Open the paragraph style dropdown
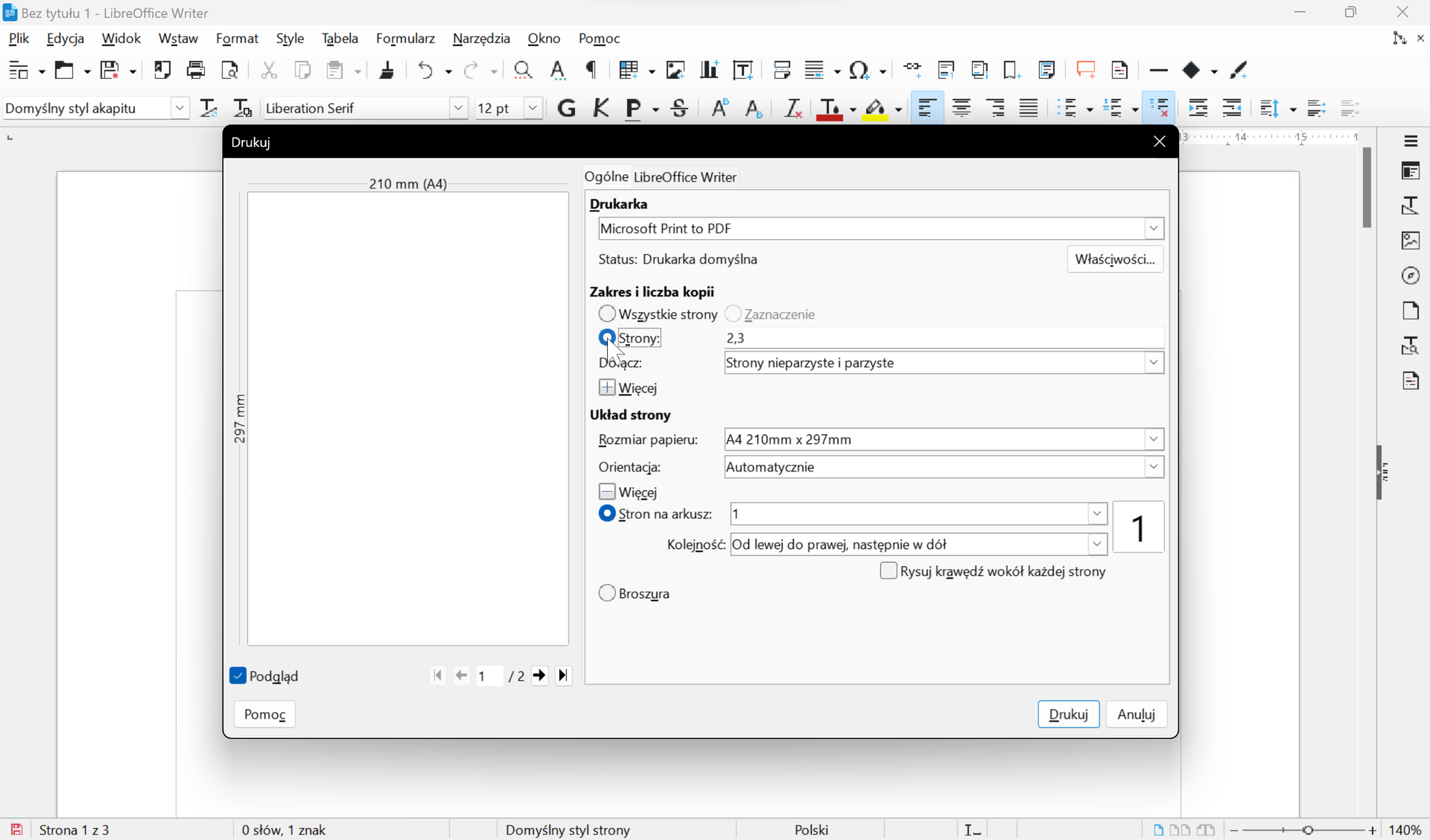1430x840 pixels. point(179,108)
